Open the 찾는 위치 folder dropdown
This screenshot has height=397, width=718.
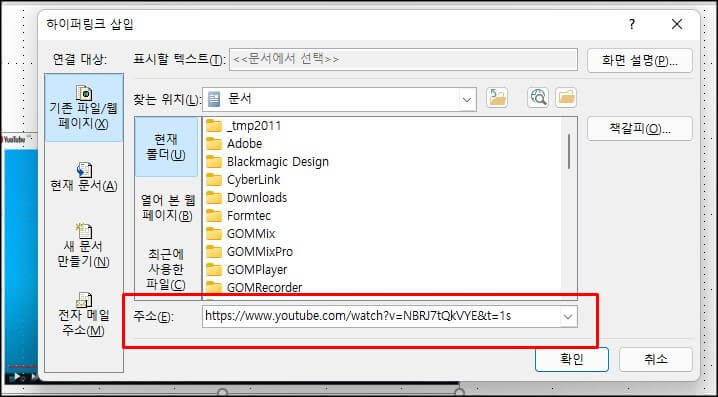[467, 99]
